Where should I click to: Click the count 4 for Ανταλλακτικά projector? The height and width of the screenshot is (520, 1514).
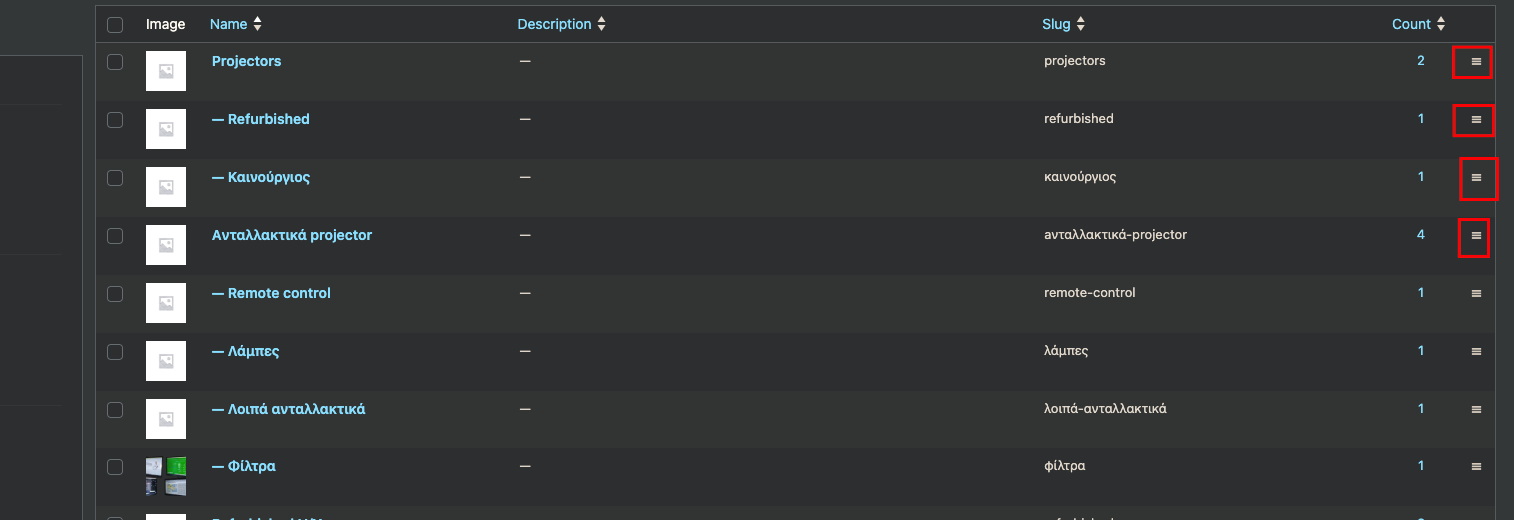click(1421, 235)
